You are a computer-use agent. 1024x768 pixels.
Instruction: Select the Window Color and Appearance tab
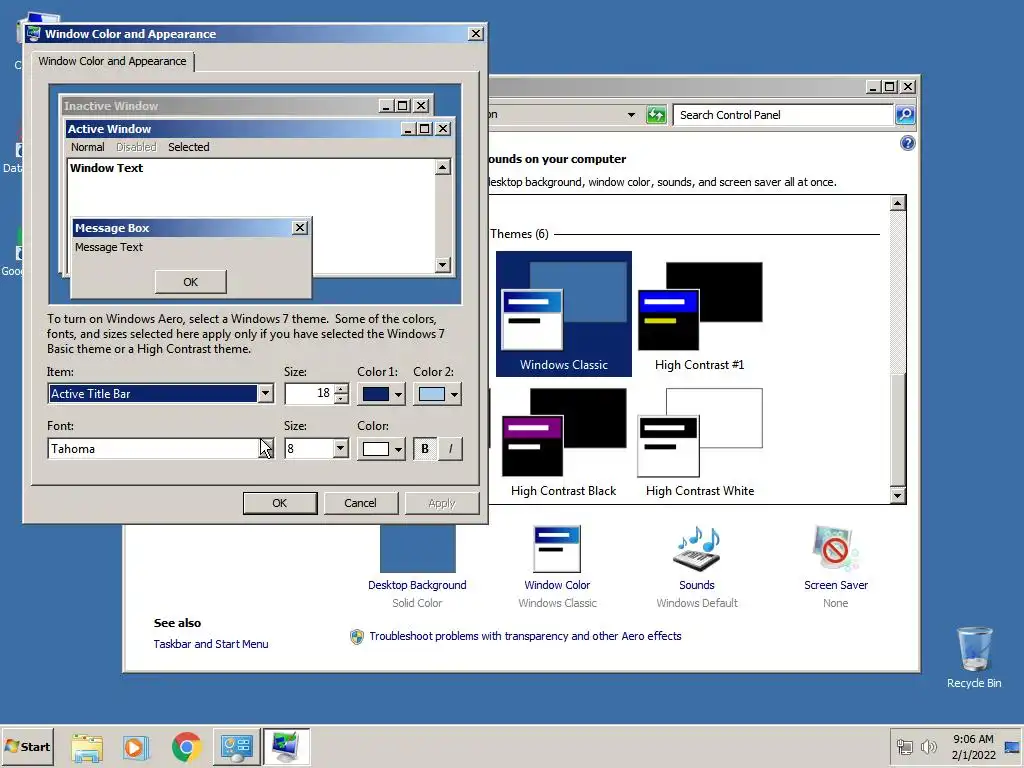pyautogui.click(x=112, y=61)
